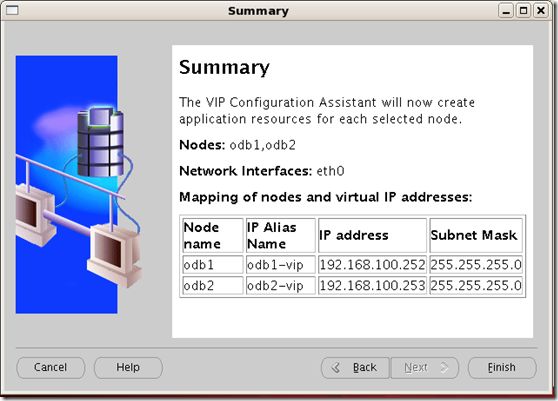Maximize the Summary window

click(x=523, y=11)
